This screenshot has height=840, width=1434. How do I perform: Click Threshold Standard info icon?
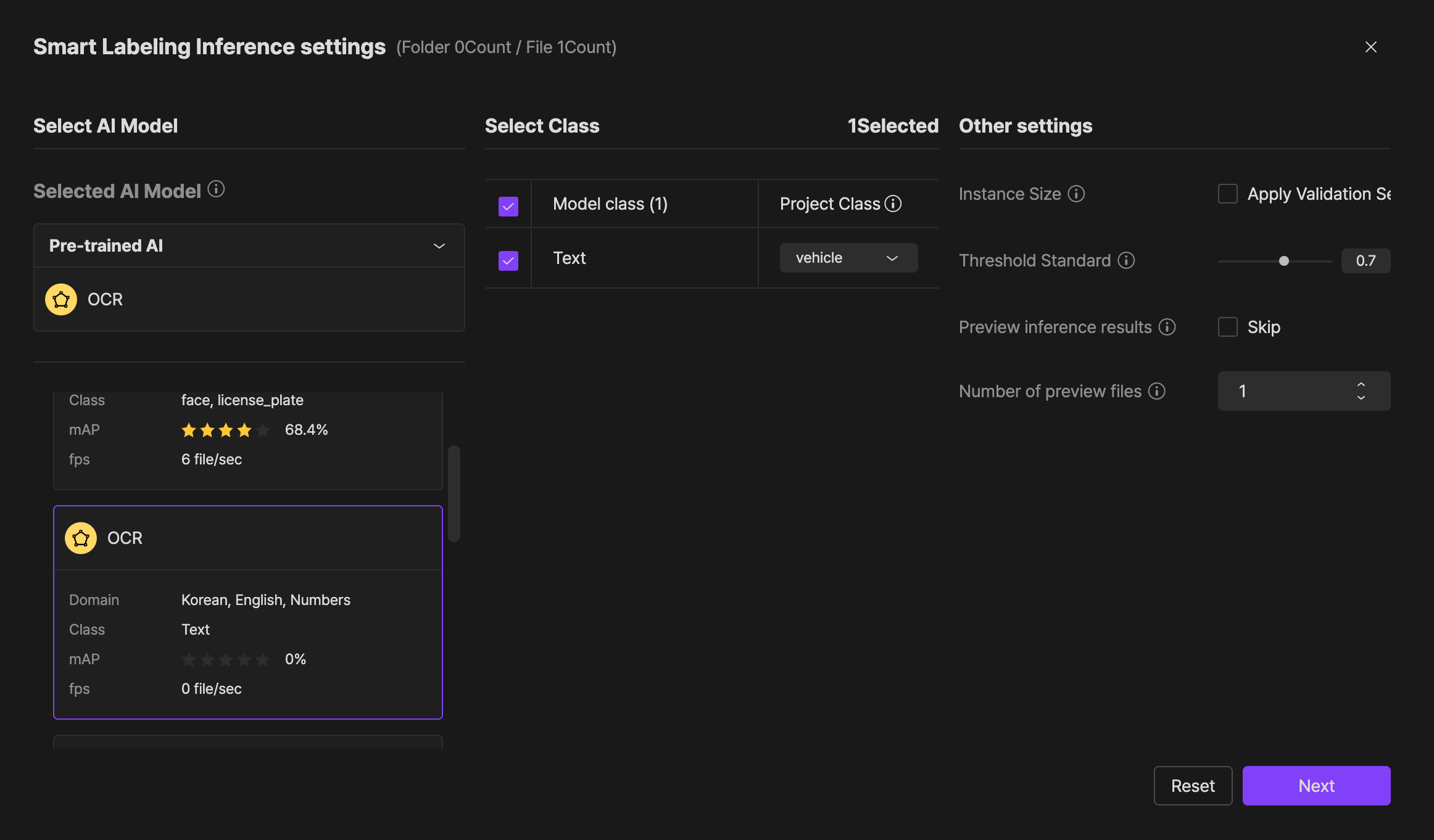1126,260
